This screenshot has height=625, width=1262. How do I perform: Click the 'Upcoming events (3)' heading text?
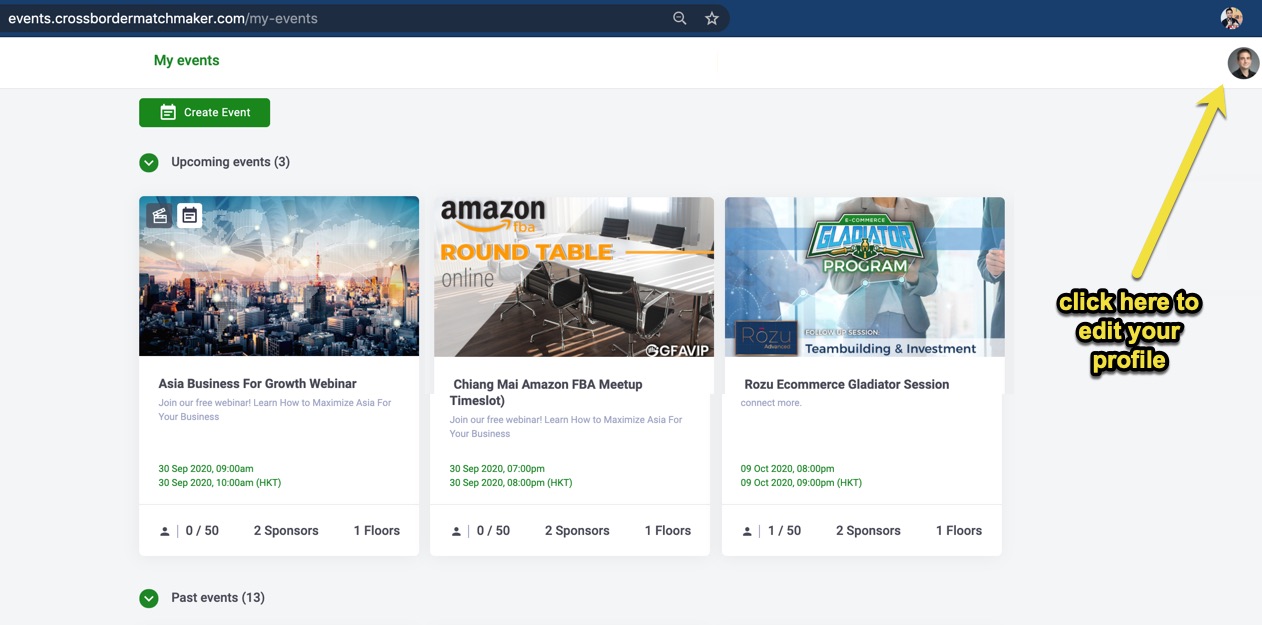[231, 162]
